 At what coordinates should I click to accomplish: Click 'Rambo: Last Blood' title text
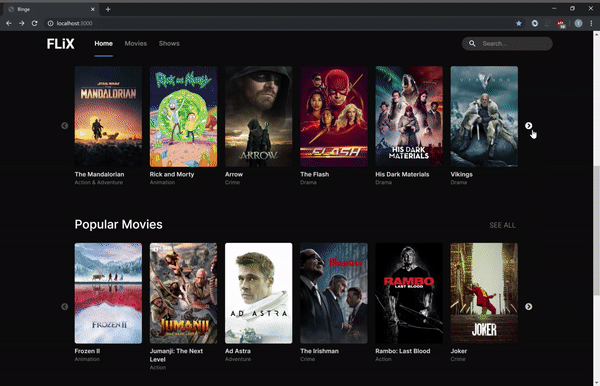(x=403, y=351)
